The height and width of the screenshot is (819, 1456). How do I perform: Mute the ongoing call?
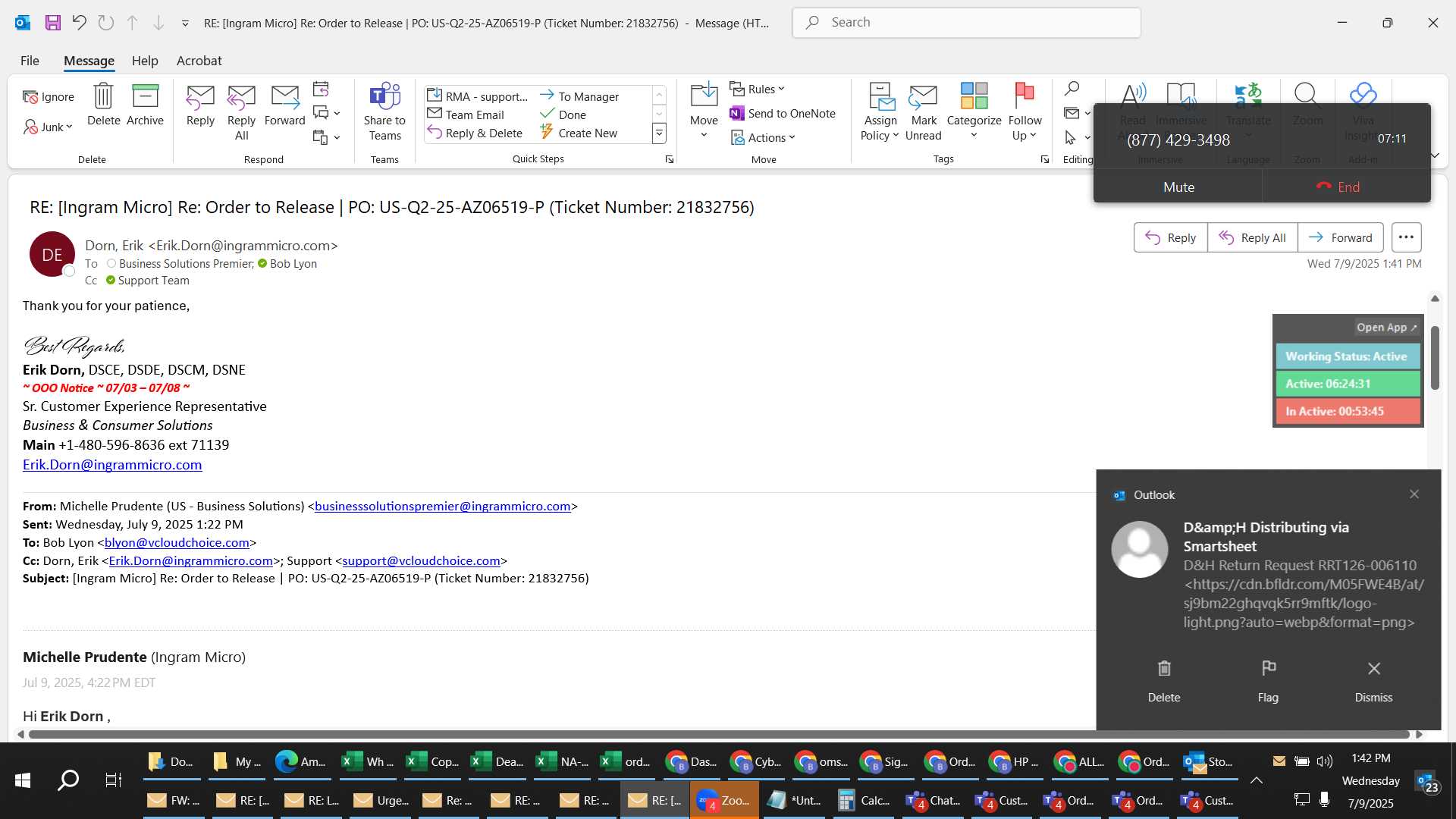[1178, 187]
